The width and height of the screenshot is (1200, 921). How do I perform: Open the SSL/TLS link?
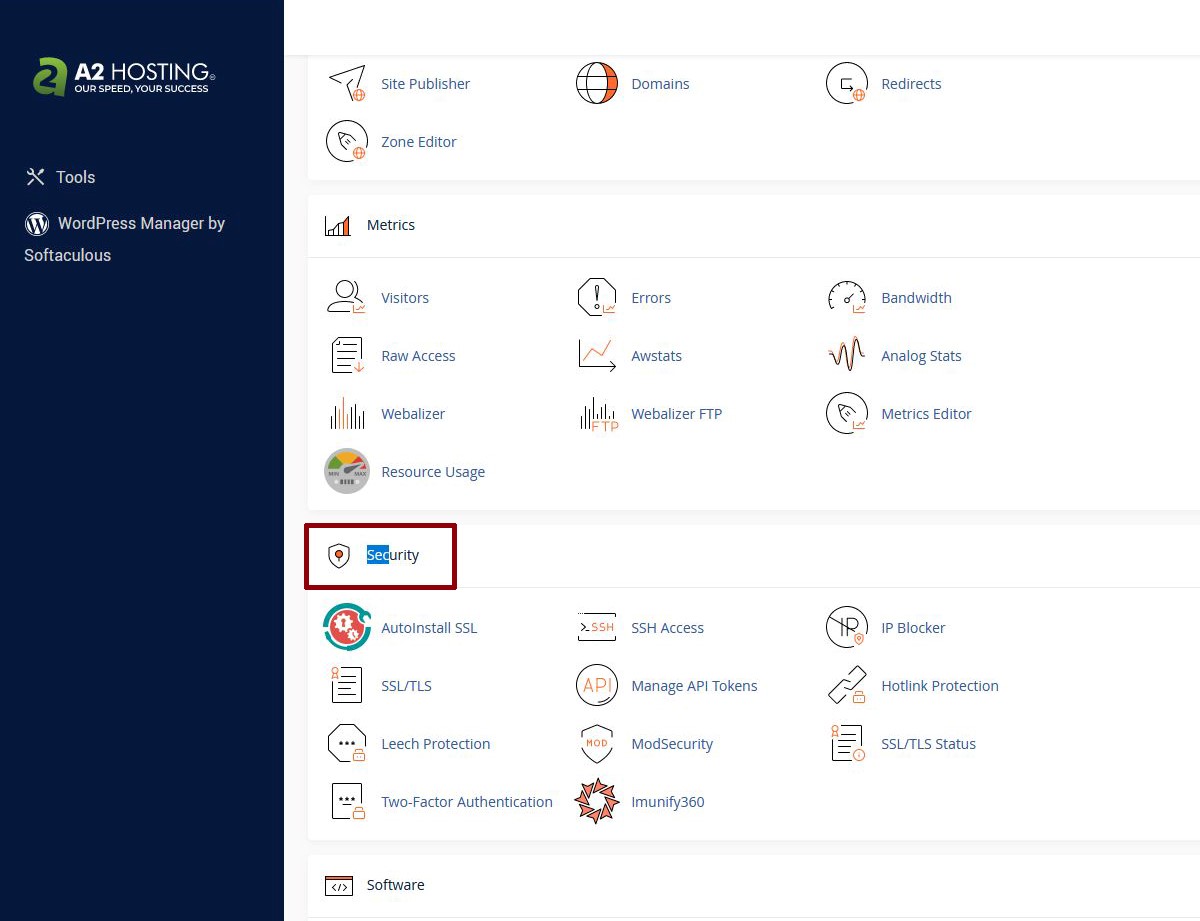pos(407,686)
